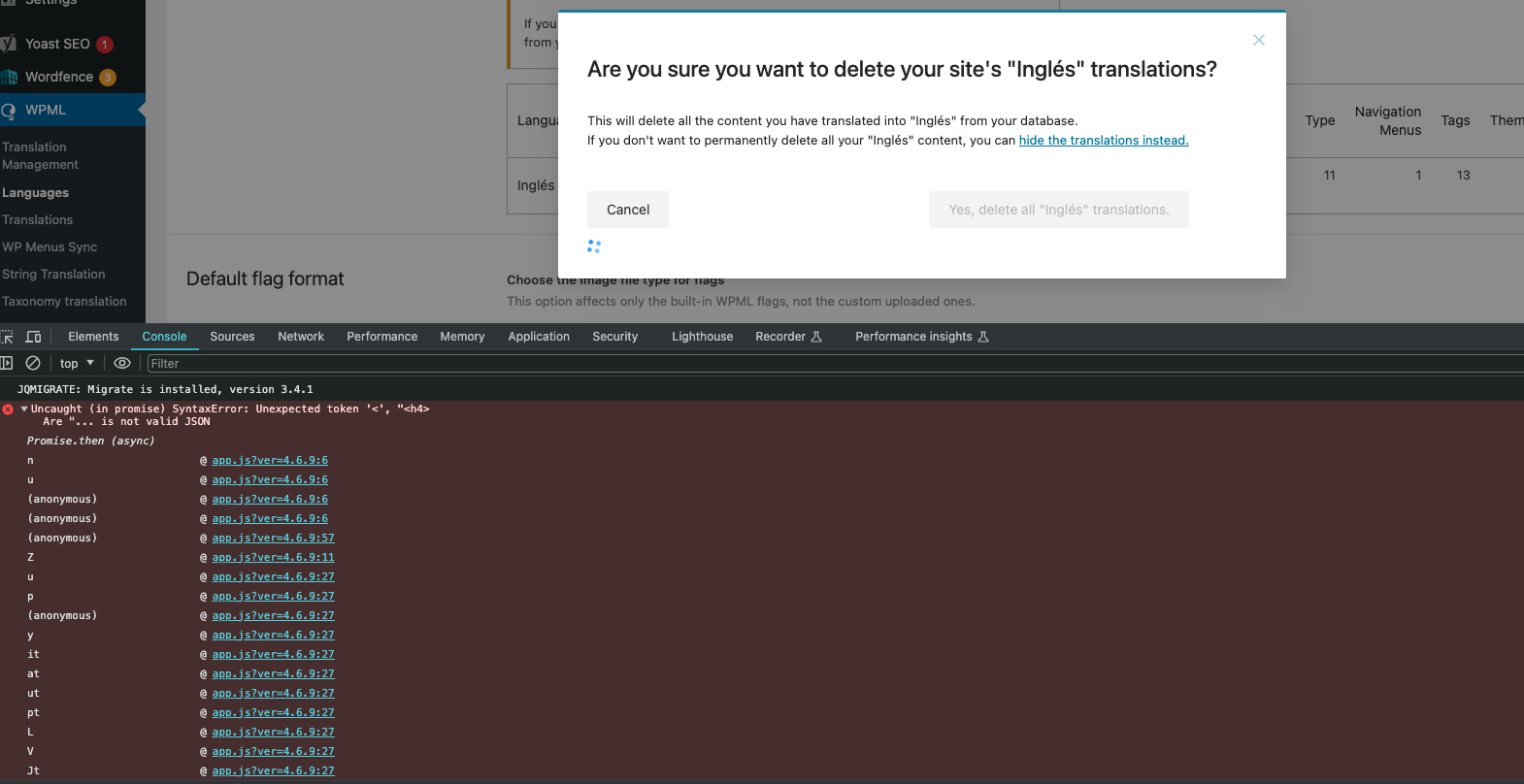The image size is (1524, 784).
Task: Collapse the Uncaught SyntaxError stack trace
Action: point(23,409)
